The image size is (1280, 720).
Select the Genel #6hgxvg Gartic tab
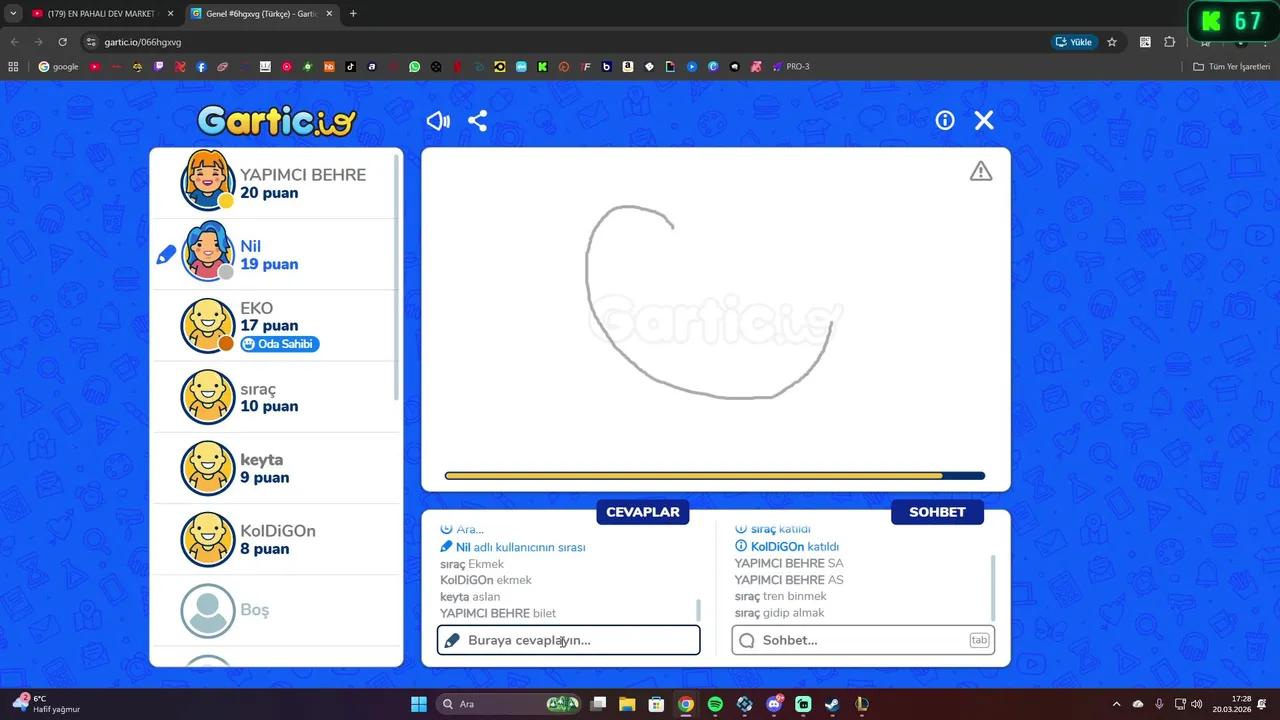(261, 14)
